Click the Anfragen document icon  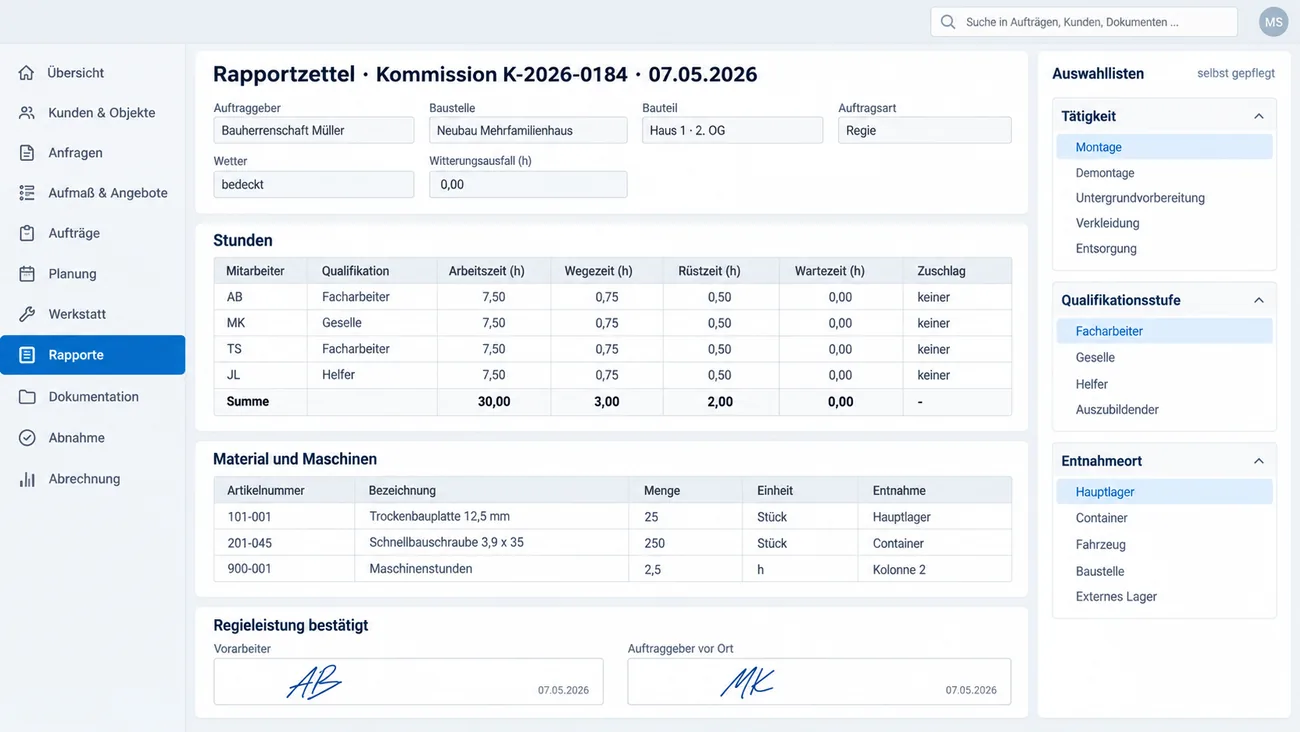[27, 153]
